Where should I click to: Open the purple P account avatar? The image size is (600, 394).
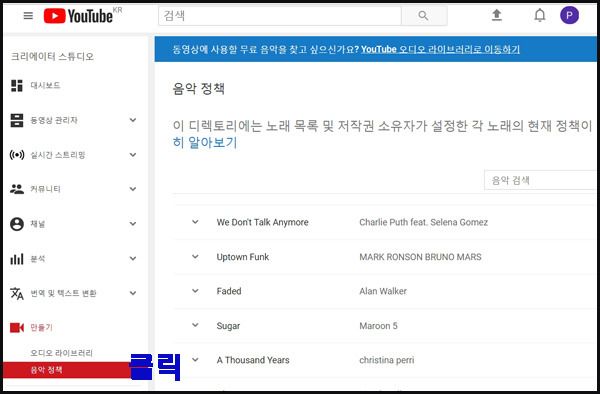tap(569, 15)
